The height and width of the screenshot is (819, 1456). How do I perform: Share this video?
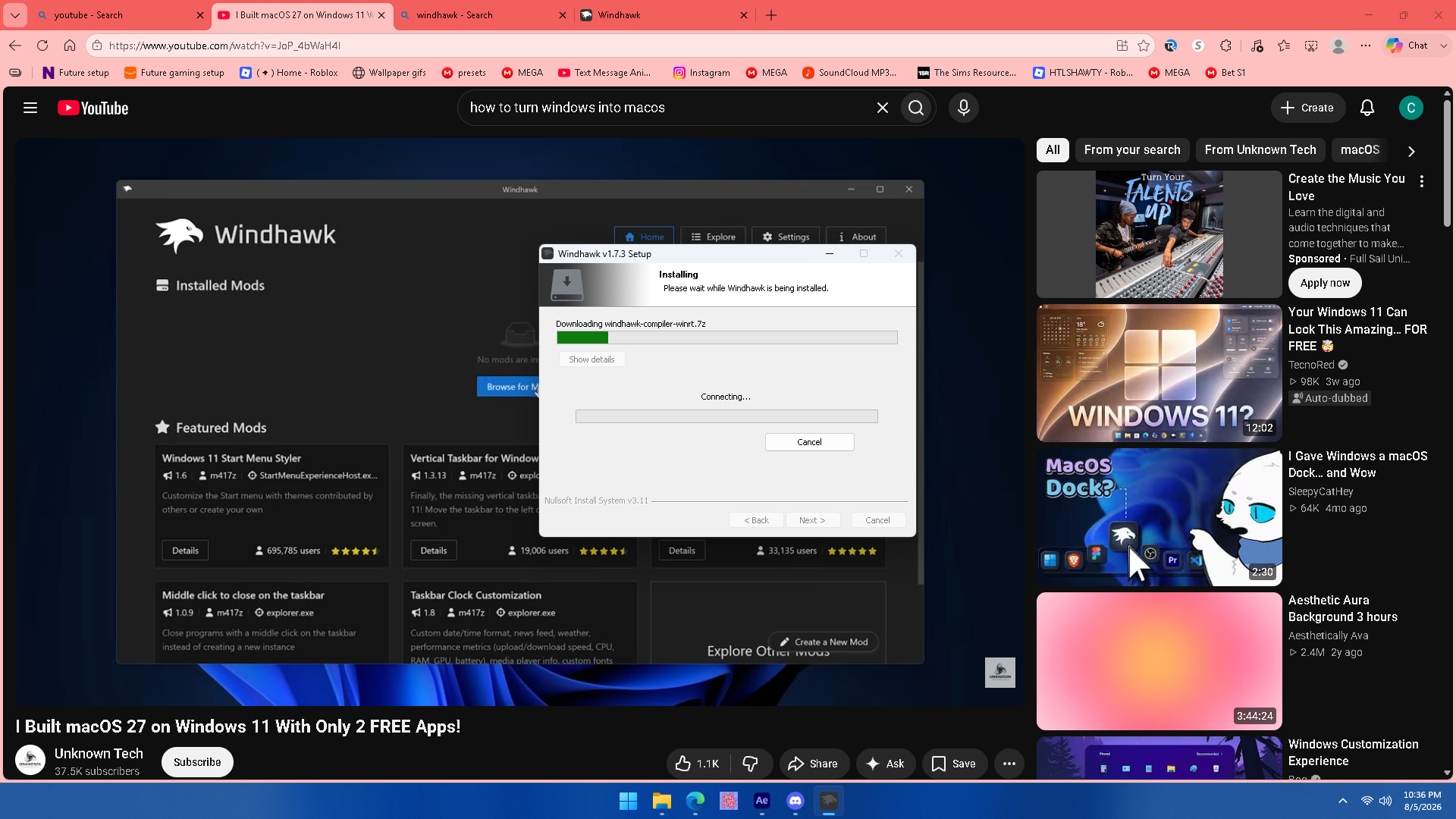pyautogui.click(x=813, y=764)
